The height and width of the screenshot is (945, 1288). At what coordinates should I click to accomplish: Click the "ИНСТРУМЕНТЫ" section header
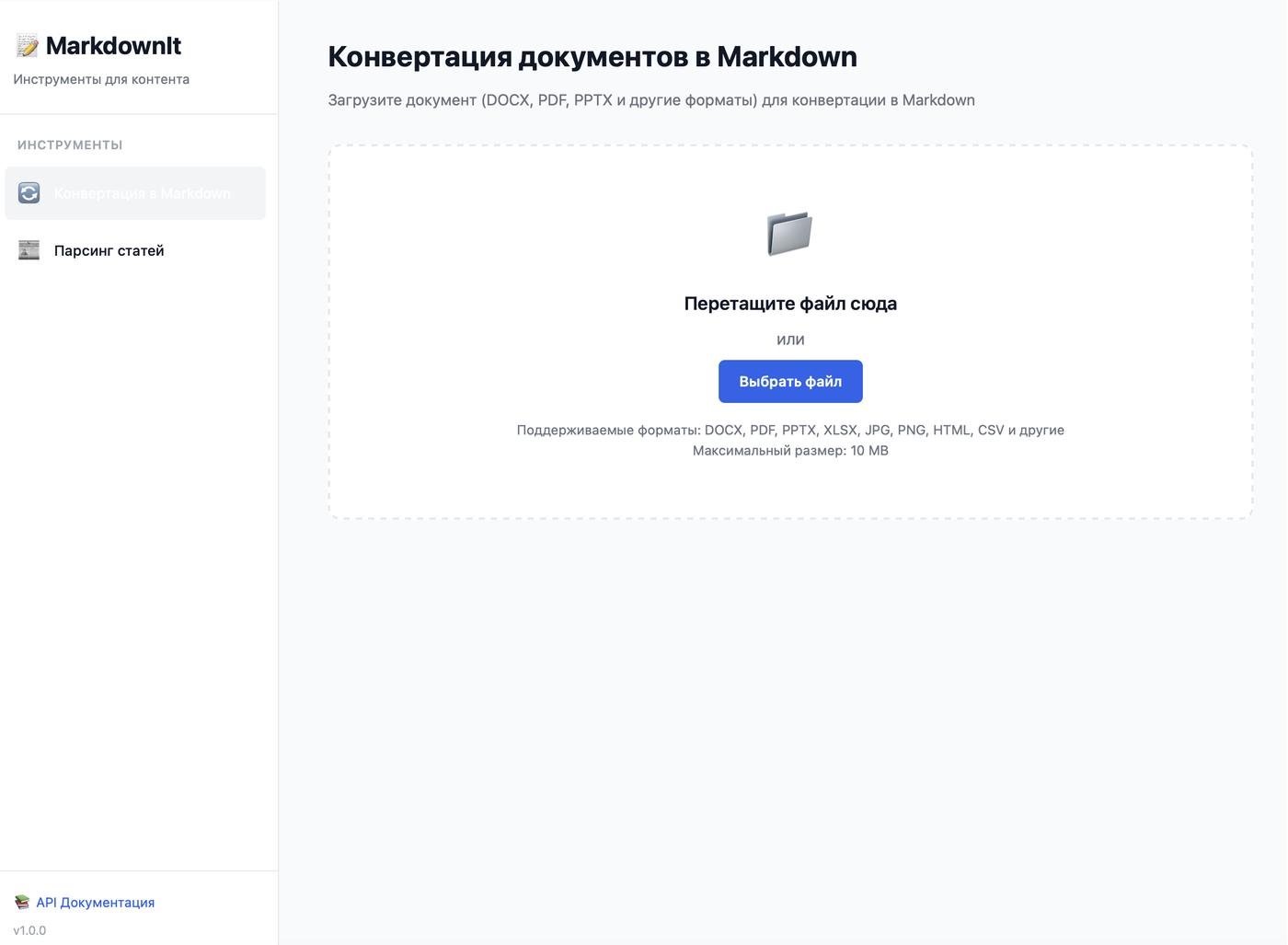coord(70,144)
